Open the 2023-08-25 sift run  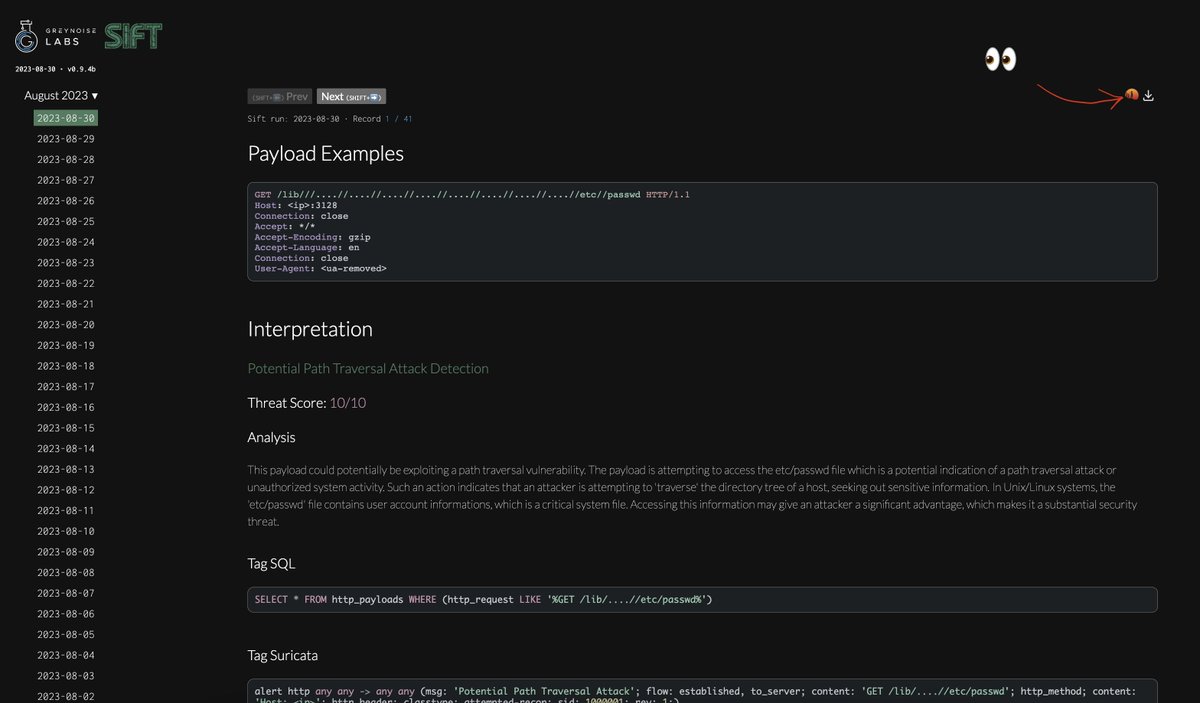[x=66, y=222]
